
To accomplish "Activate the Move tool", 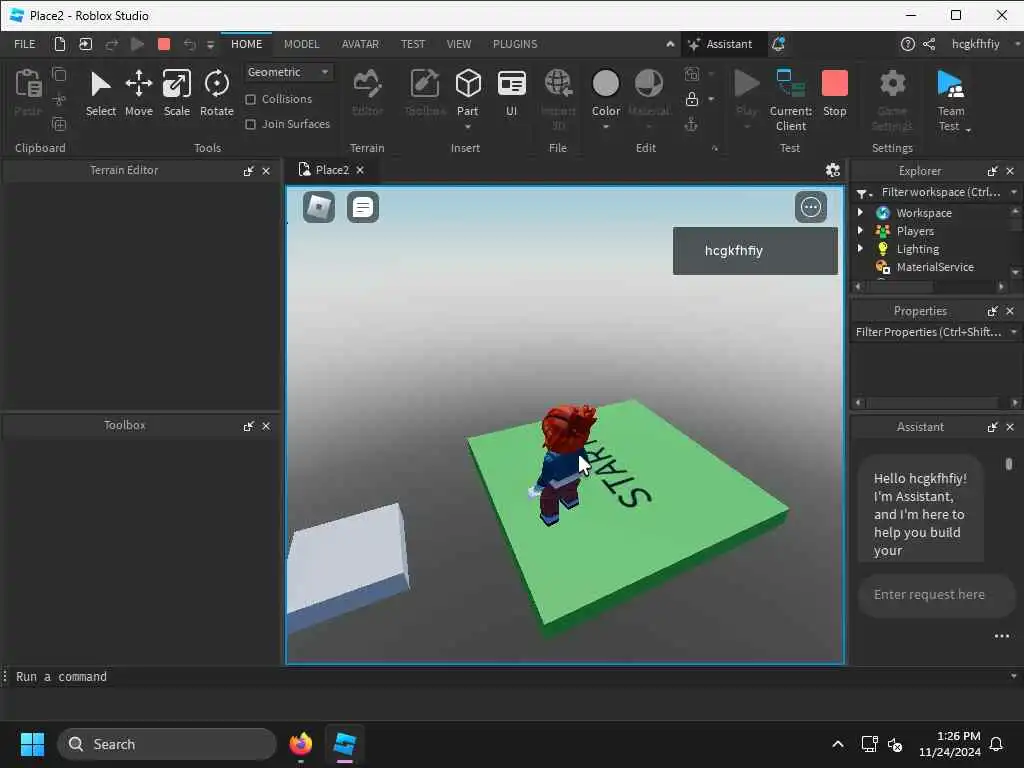I will pyautogui.click(x=138, y=93).
